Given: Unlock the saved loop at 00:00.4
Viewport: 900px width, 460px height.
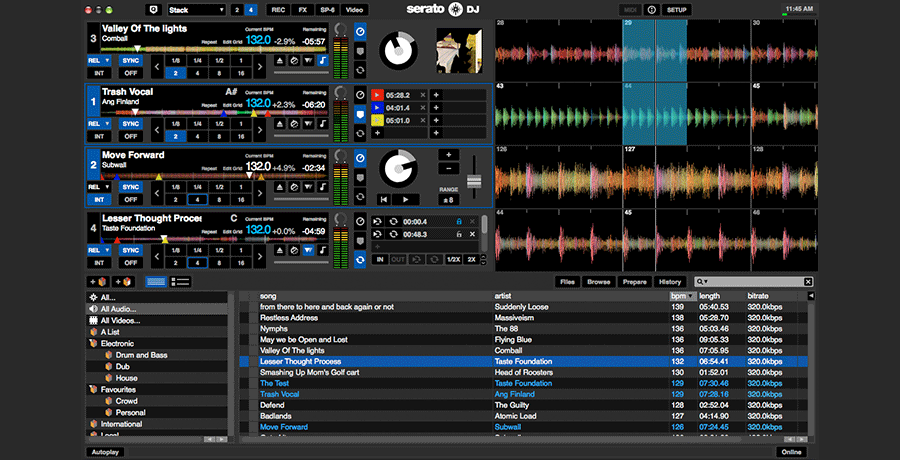Looking at the screenshot, I should tap(459, 222).
